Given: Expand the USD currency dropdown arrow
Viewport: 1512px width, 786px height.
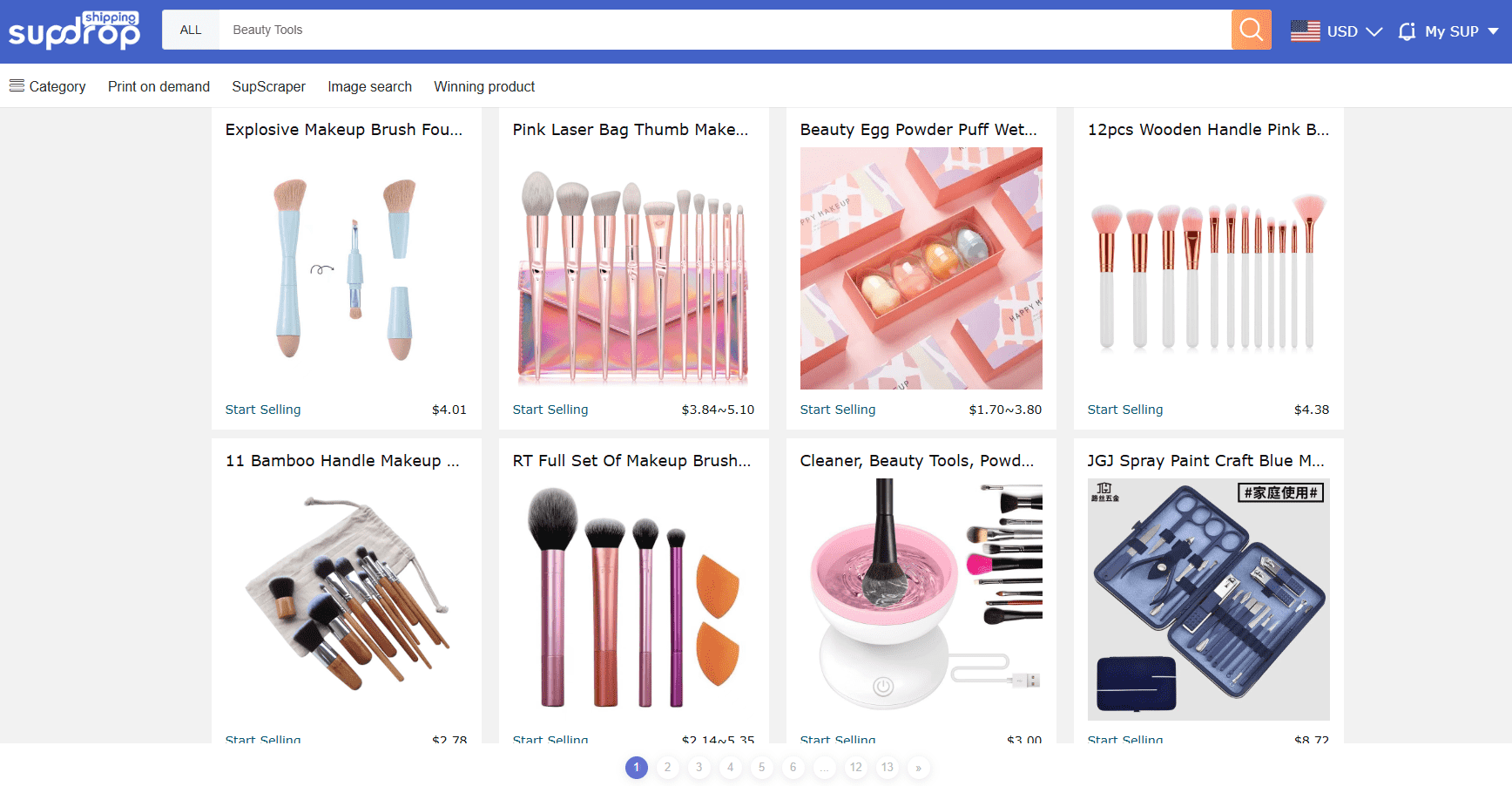Looking at the screenshot, I should [1374, 31].
